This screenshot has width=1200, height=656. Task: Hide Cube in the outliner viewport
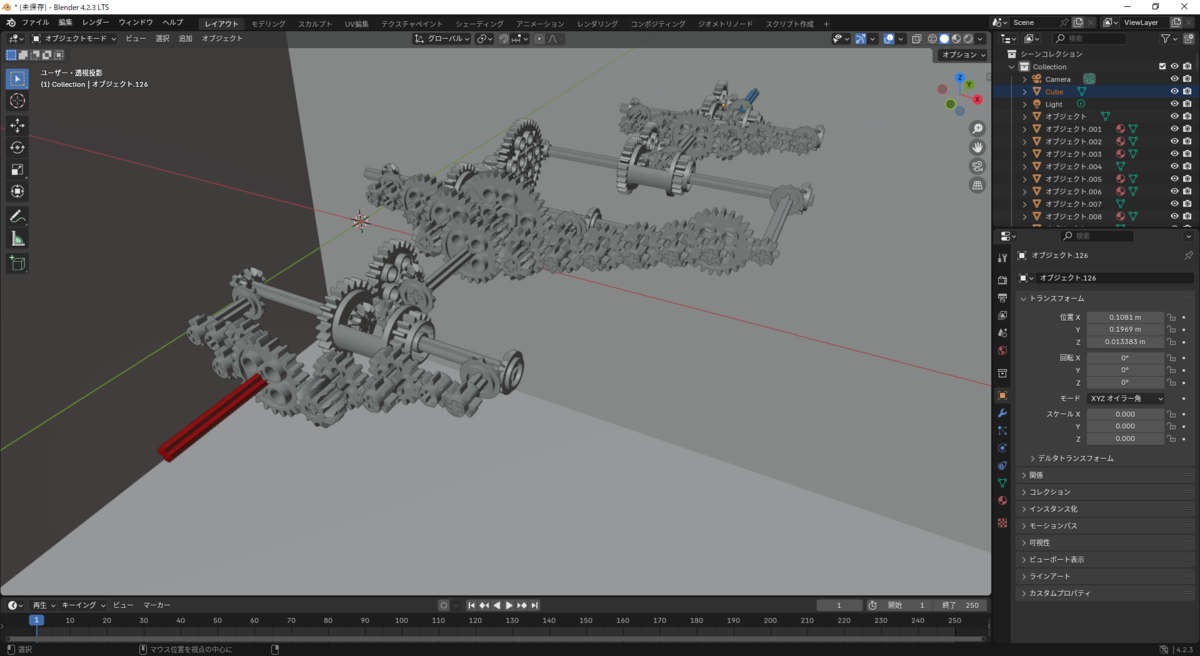click(x=1174, y=91)
